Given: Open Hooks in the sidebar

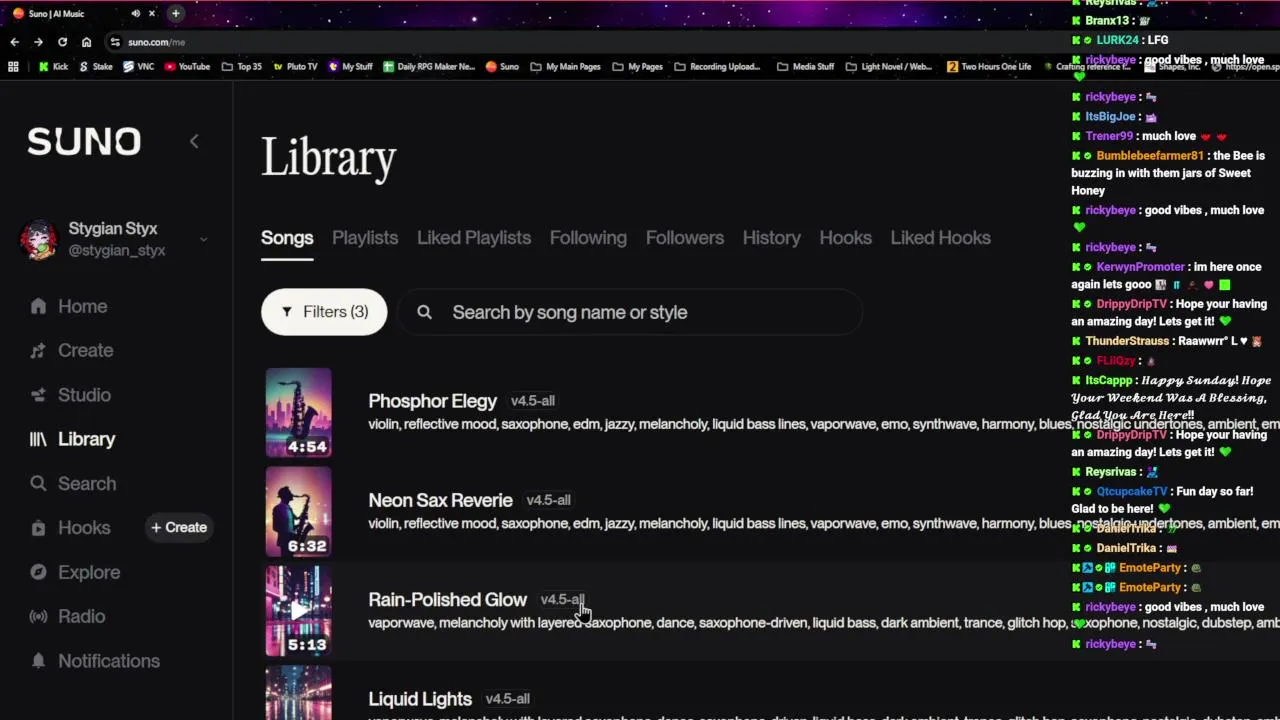Looking at the screenshot, I should (x=84, y=527).
